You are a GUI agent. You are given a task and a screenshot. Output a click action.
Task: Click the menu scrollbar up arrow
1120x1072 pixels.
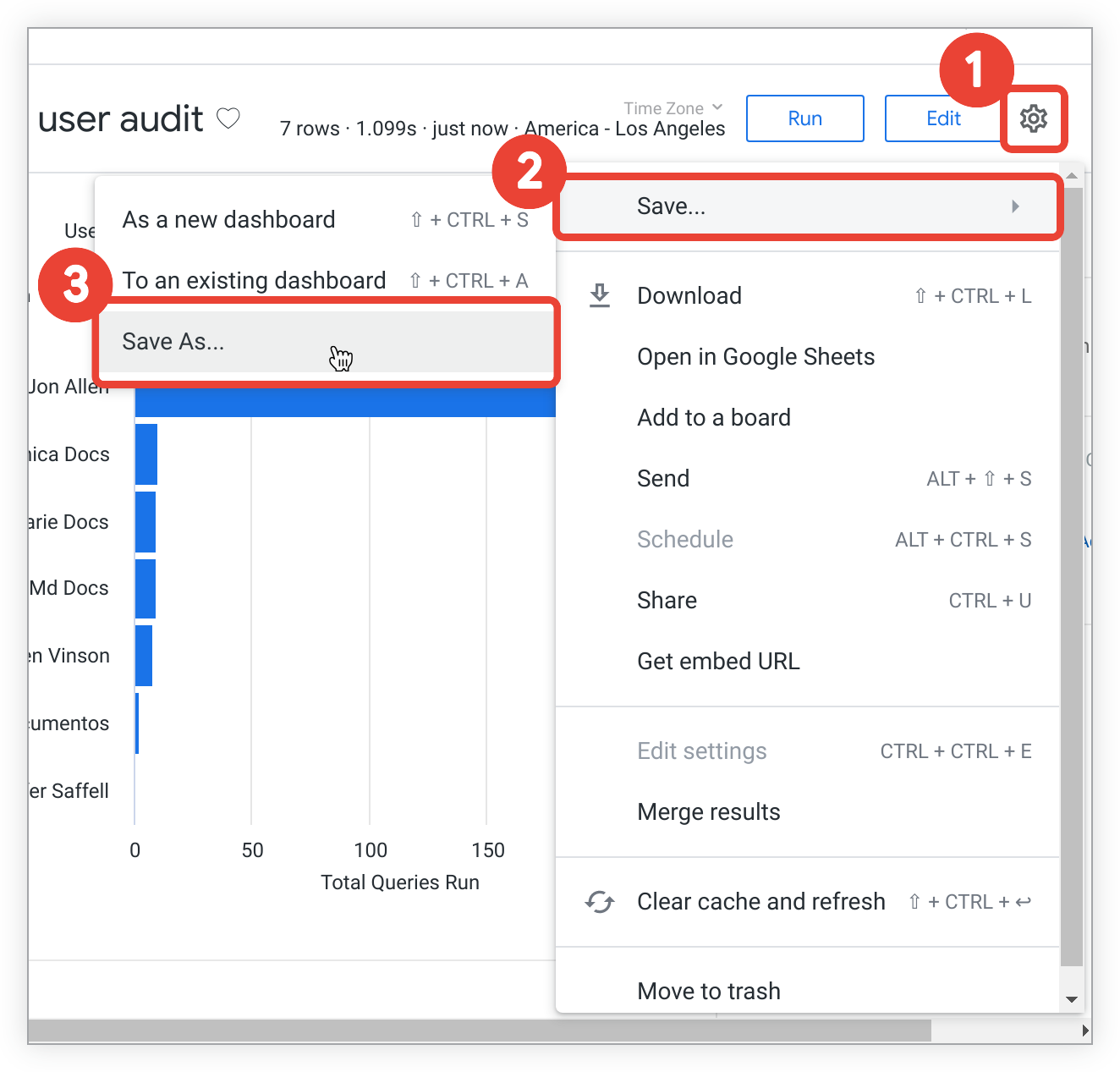tap(1072, 176)
